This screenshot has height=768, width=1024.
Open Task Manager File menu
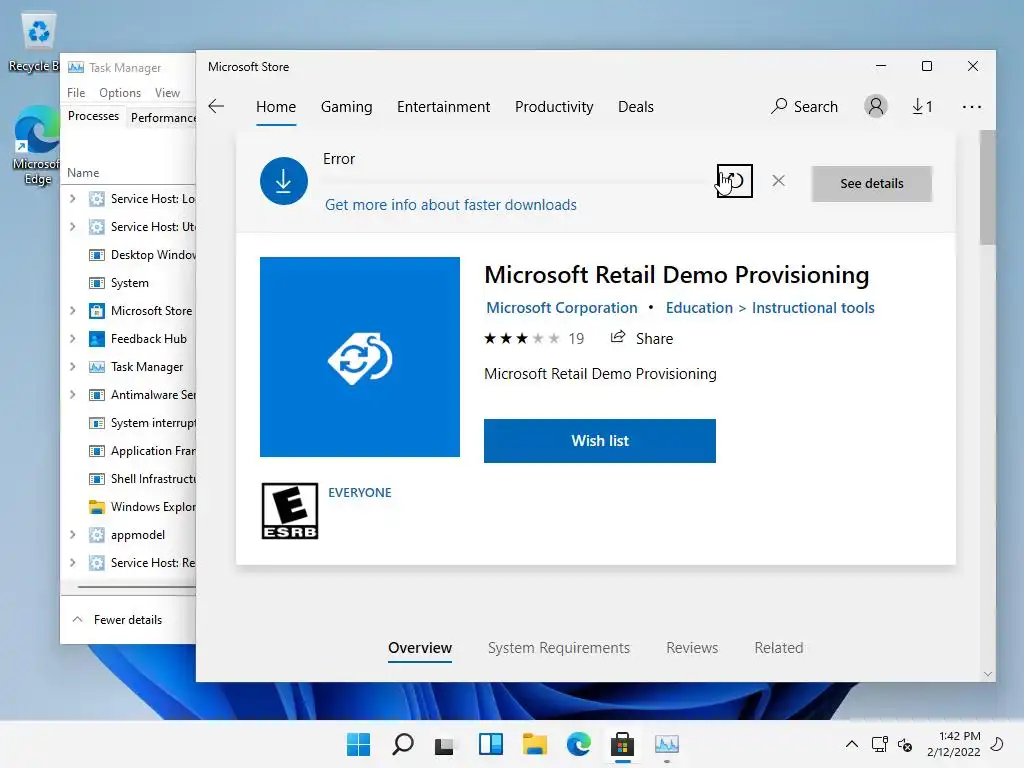point(76,93)
